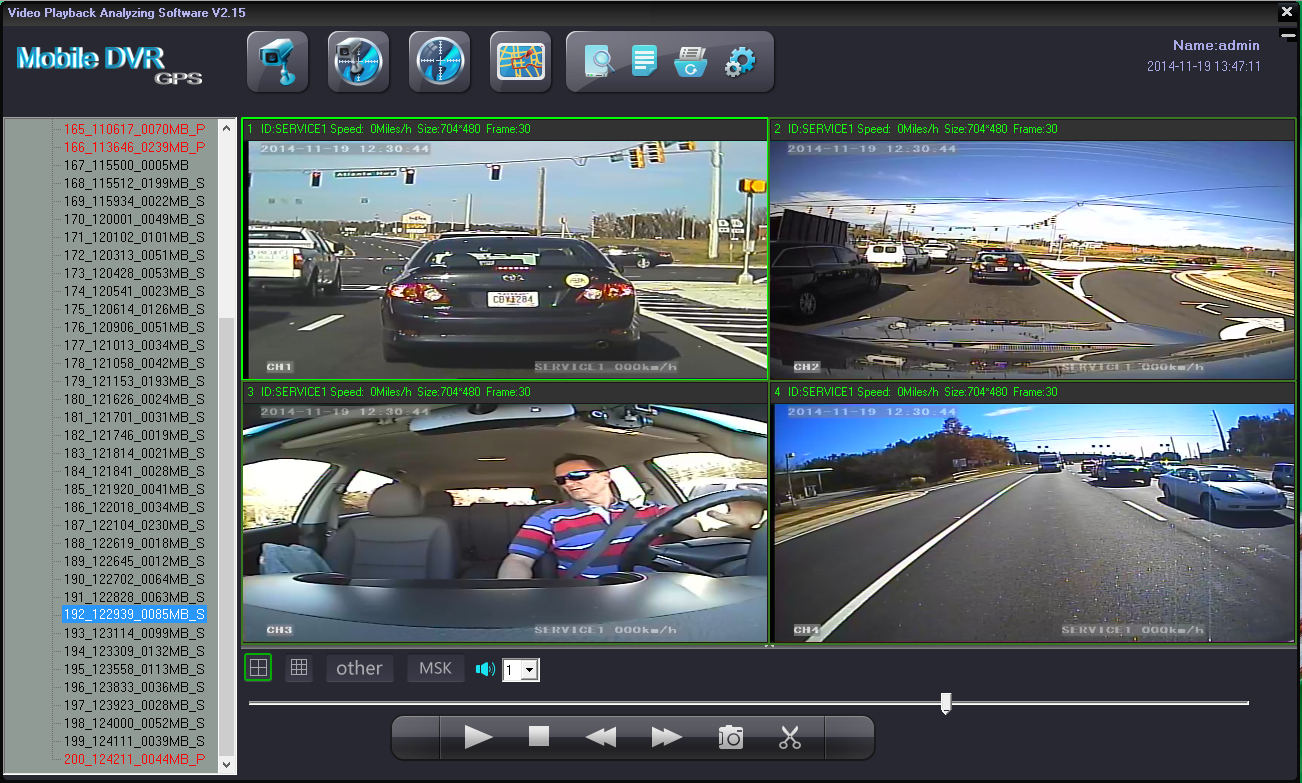Open the GPS crosshair tracking icon
Image resolution: width=1302 pixels, height=783 pixels.
pyautogui.click(x=439, y=62)
